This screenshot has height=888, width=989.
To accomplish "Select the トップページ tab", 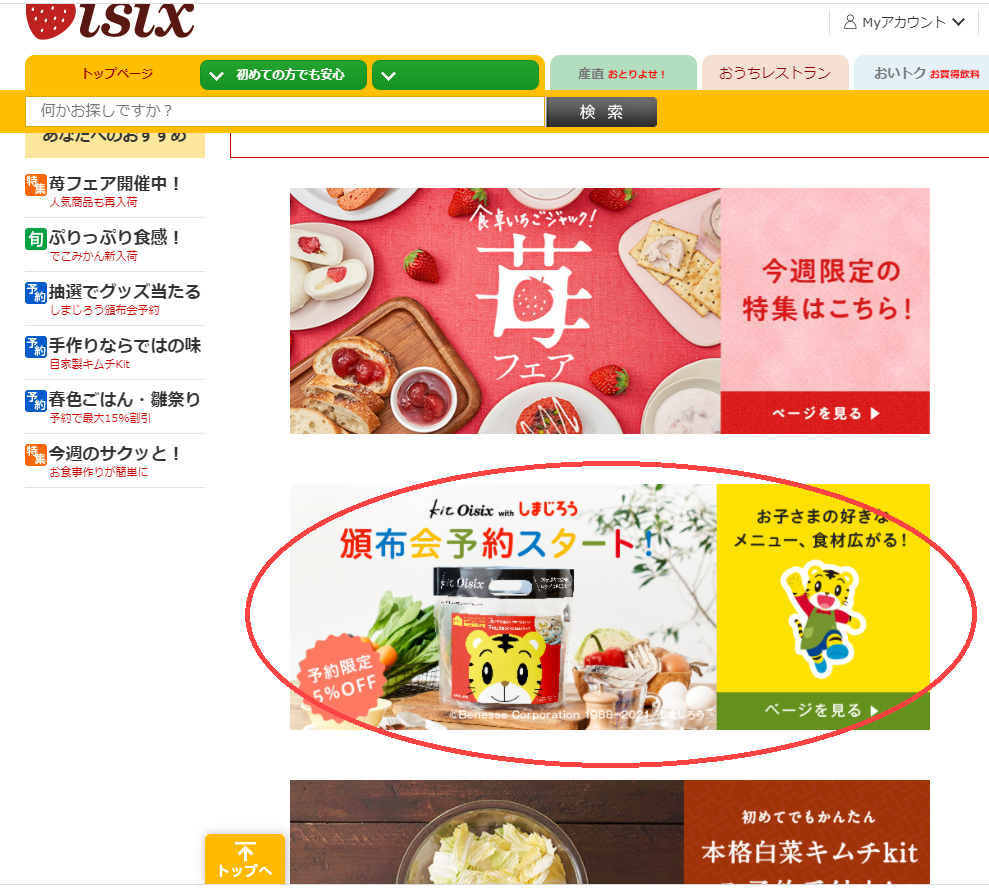I will (117, 74).
